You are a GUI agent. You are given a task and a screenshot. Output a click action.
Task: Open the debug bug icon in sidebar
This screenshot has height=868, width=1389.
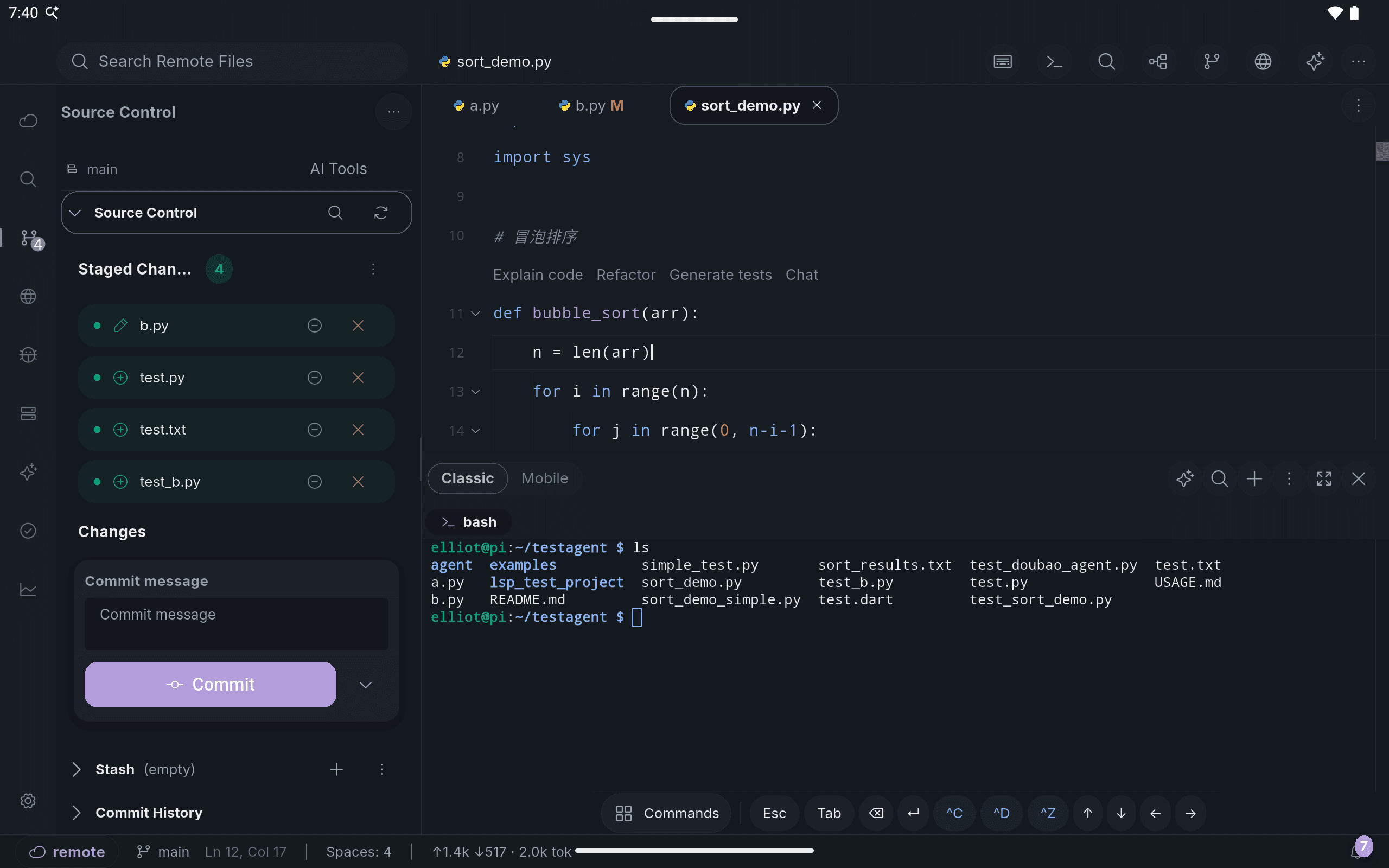tap(28, 355)
